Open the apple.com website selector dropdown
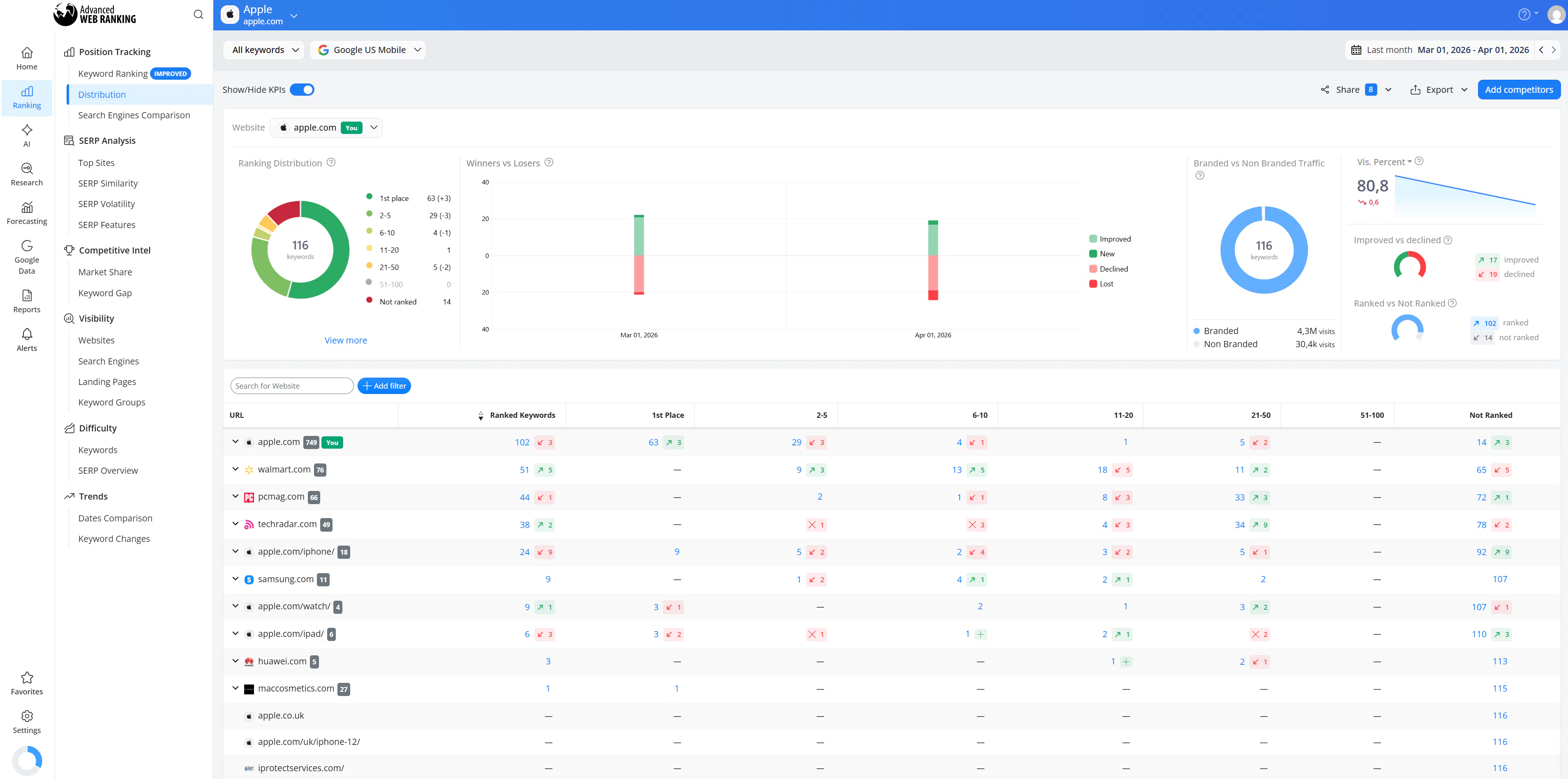Viewport: 1568px width, 779px height. pyautogui.click(x=326, y=127)
